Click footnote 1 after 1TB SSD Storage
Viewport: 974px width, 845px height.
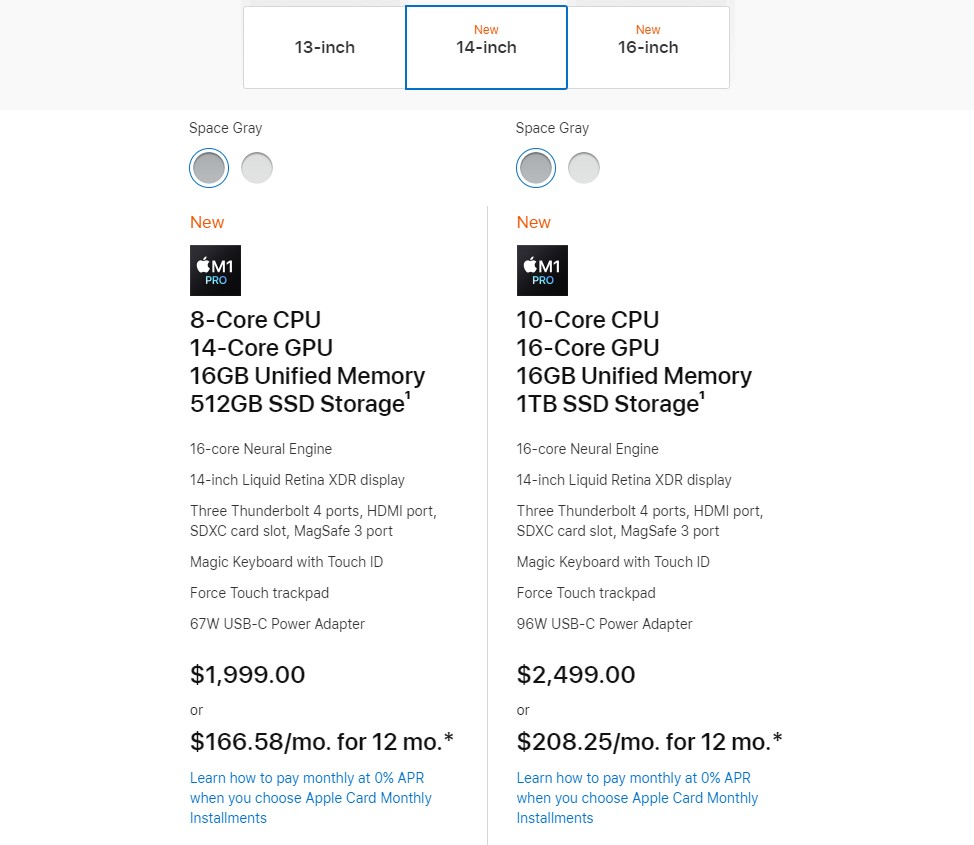[703, 395]
